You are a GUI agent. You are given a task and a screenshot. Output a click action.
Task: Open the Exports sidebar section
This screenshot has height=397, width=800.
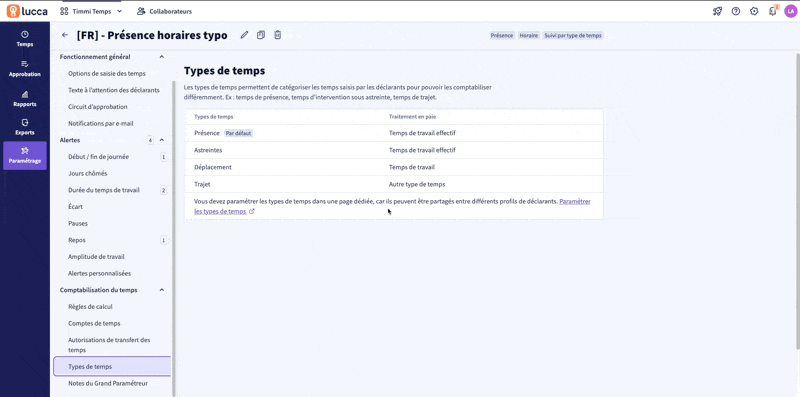tap(25, 127)
